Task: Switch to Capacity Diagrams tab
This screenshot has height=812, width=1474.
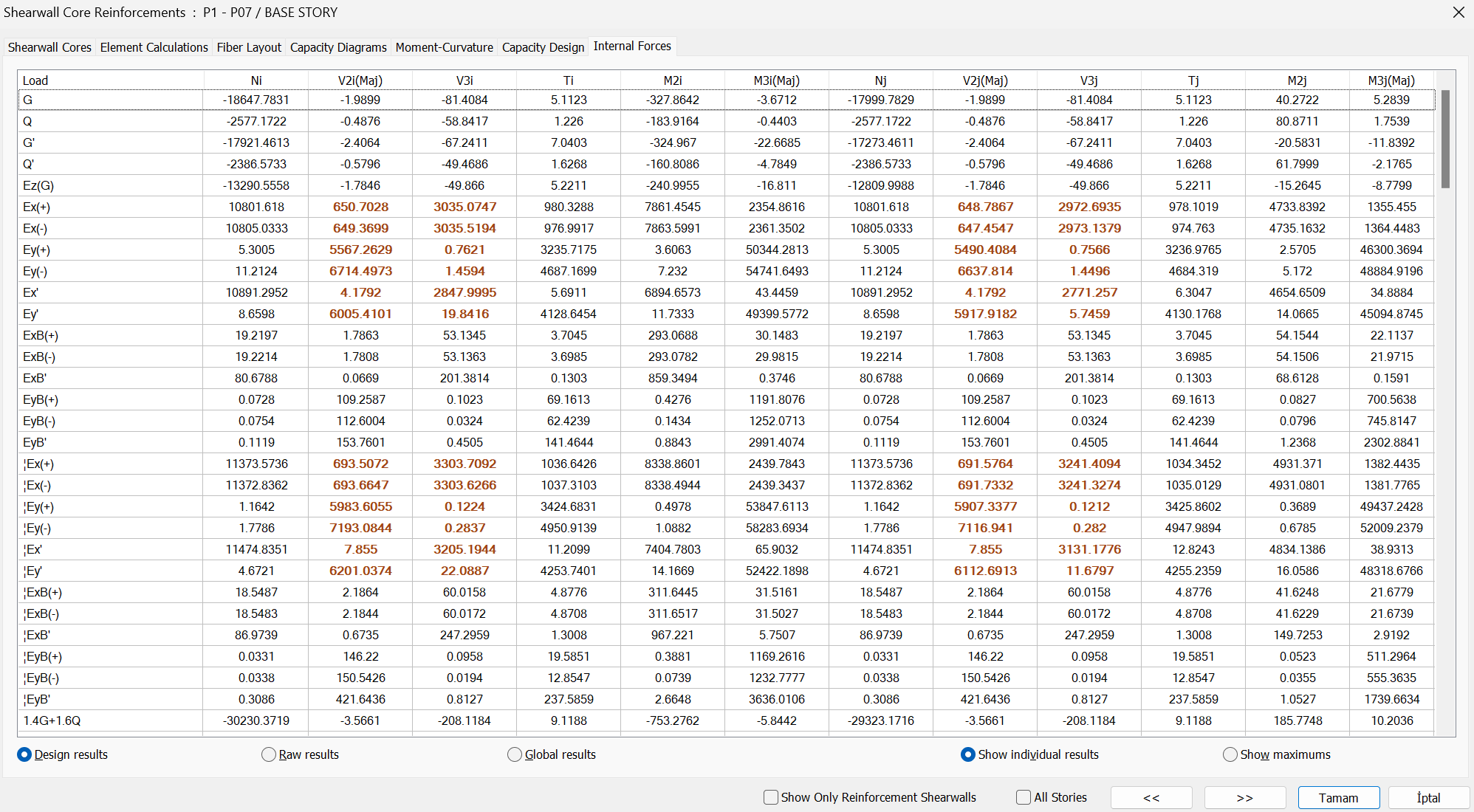Action: (338, 47)
